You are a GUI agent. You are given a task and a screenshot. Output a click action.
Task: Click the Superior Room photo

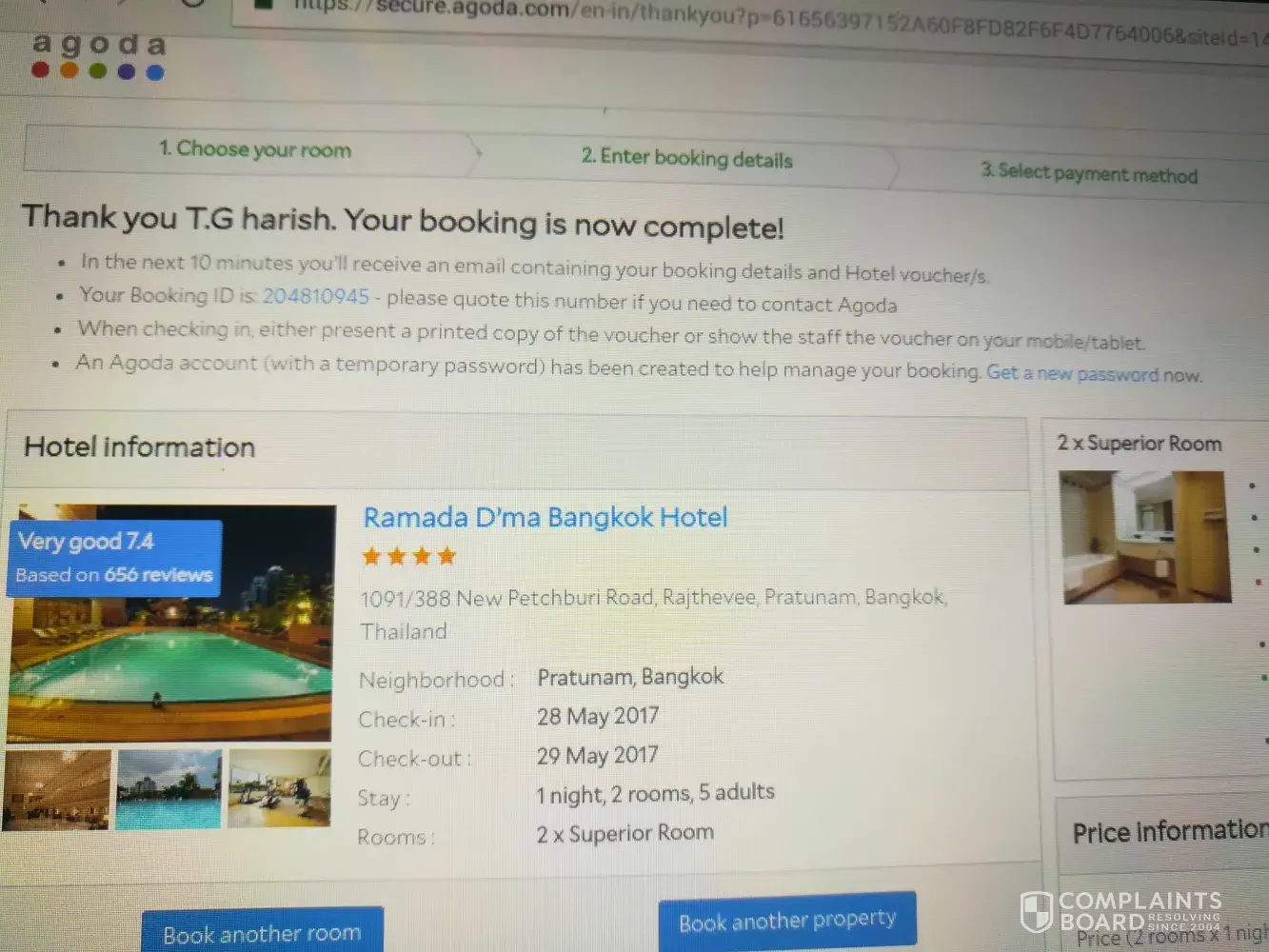[x=1145, y=537]
